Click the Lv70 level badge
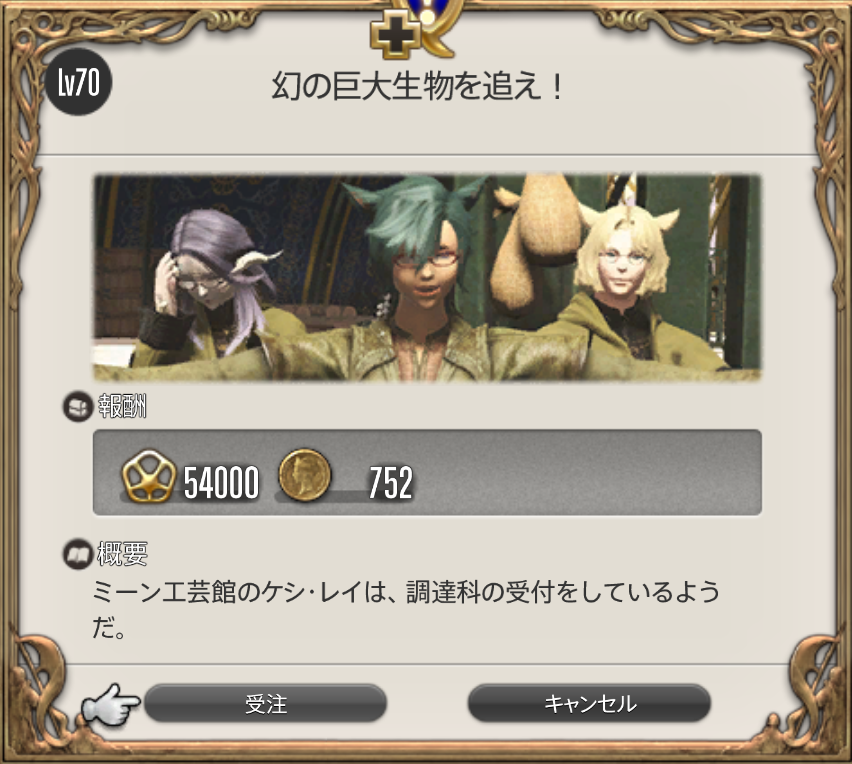This screenshot has height=764, width=852. (79, 82)
